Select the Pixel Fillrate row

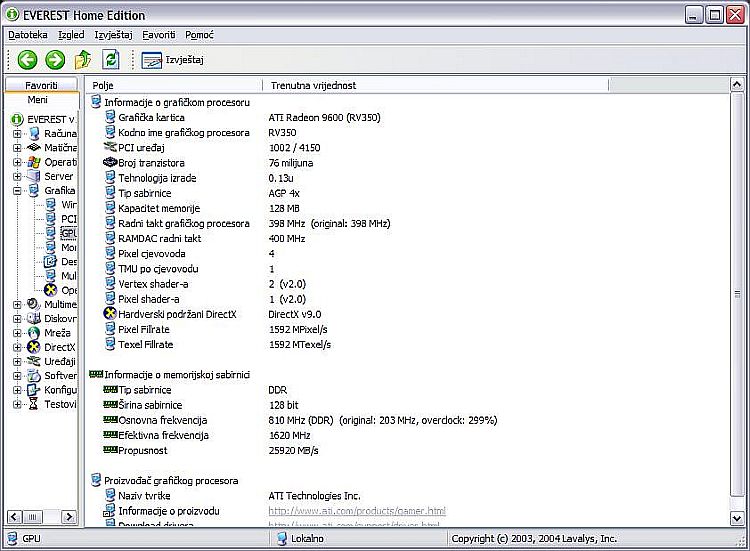pos(144,329)
